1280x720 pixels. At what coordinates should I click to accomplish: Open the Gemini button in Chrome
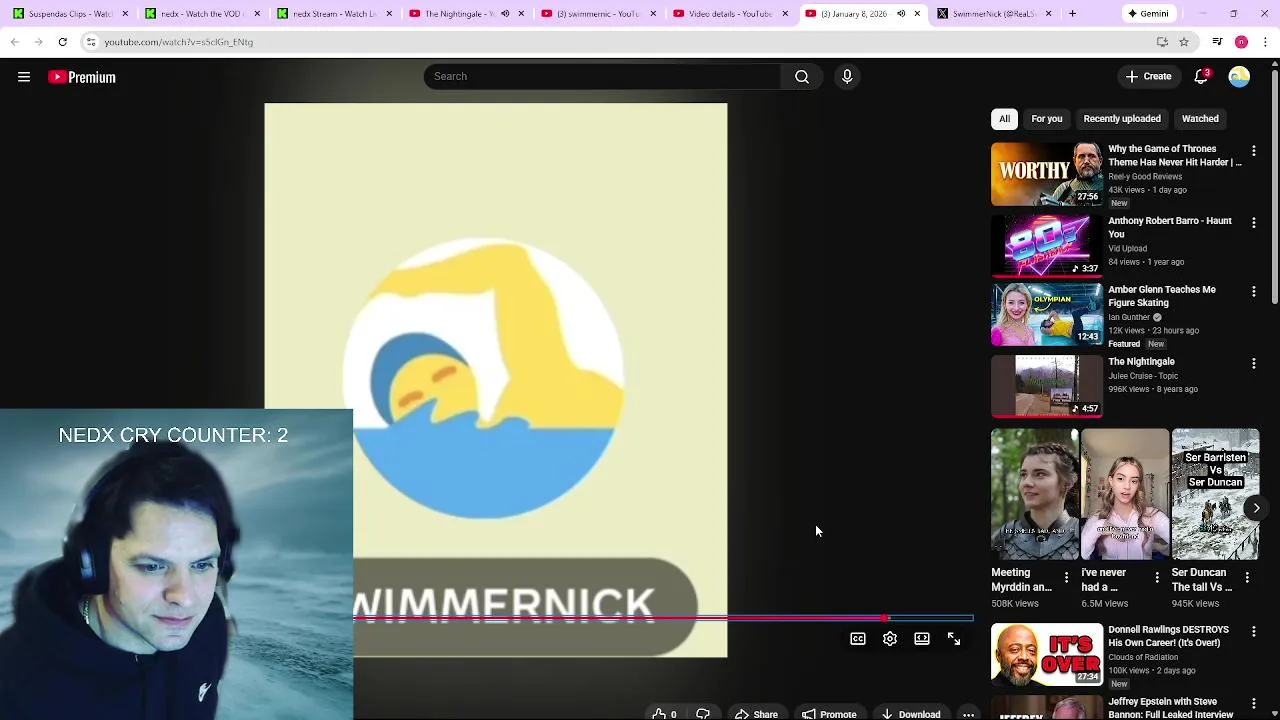tap(1147, 14)
